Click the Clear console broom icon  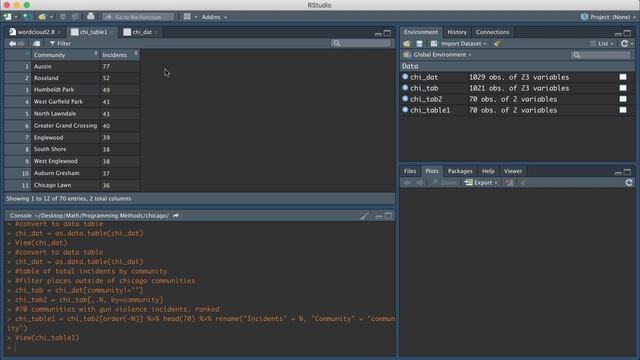click(364, 216)
